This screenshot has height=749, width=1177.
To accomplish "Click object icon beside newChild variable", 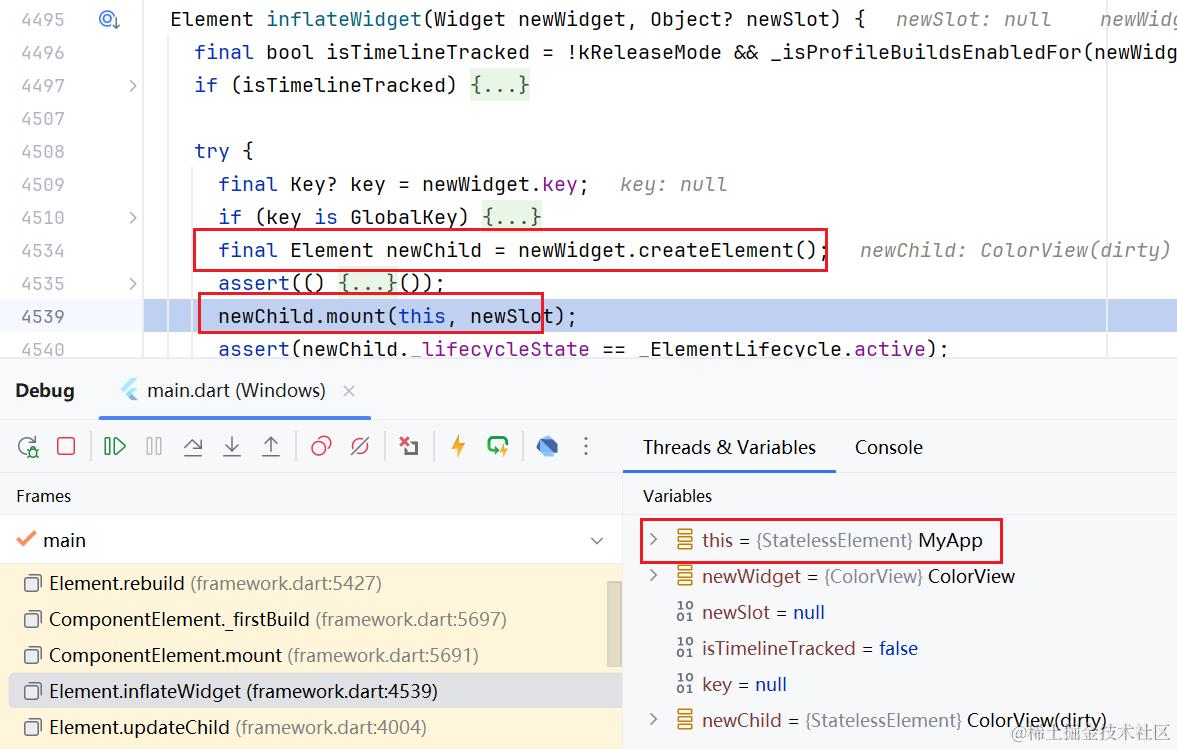I will (685, 720).
